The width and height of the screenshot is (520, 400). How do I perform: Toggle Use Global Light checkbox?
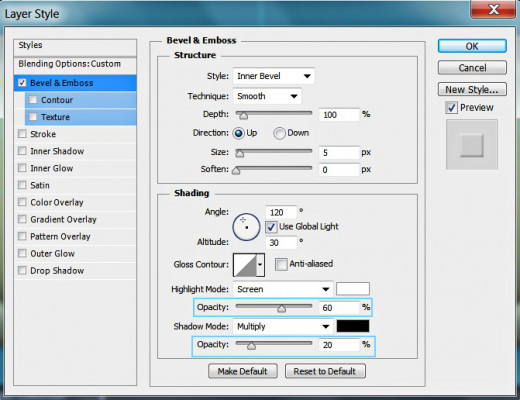(x=271, y=227)
